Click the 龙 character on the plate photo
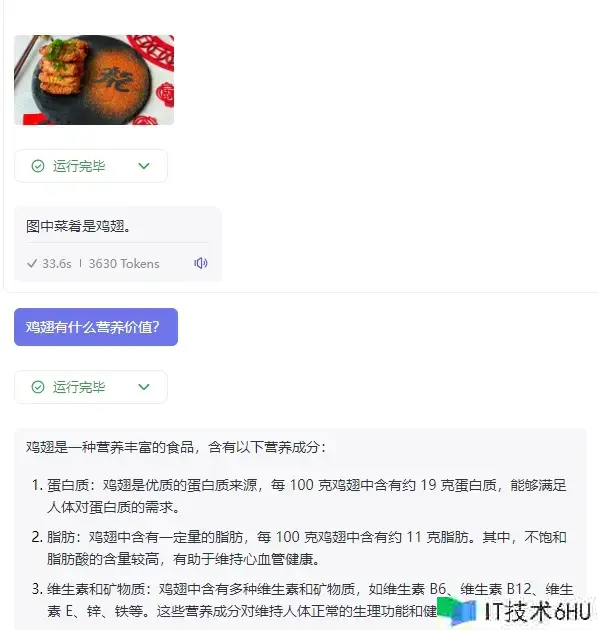This screenshot has width=598, height=630. 114,80
